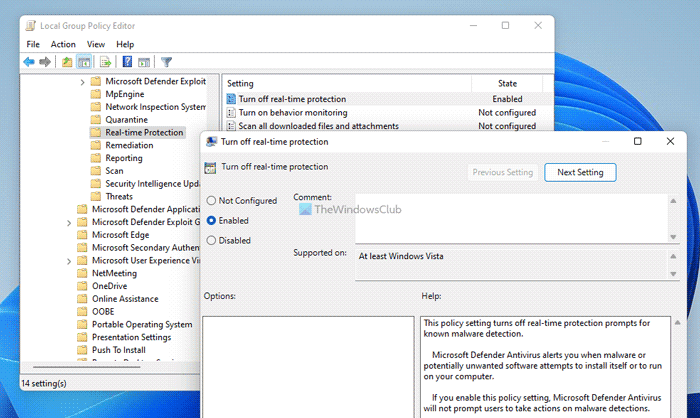
Task: Click the Local Group Policy Editor title icon
Action: coord(30,26)
